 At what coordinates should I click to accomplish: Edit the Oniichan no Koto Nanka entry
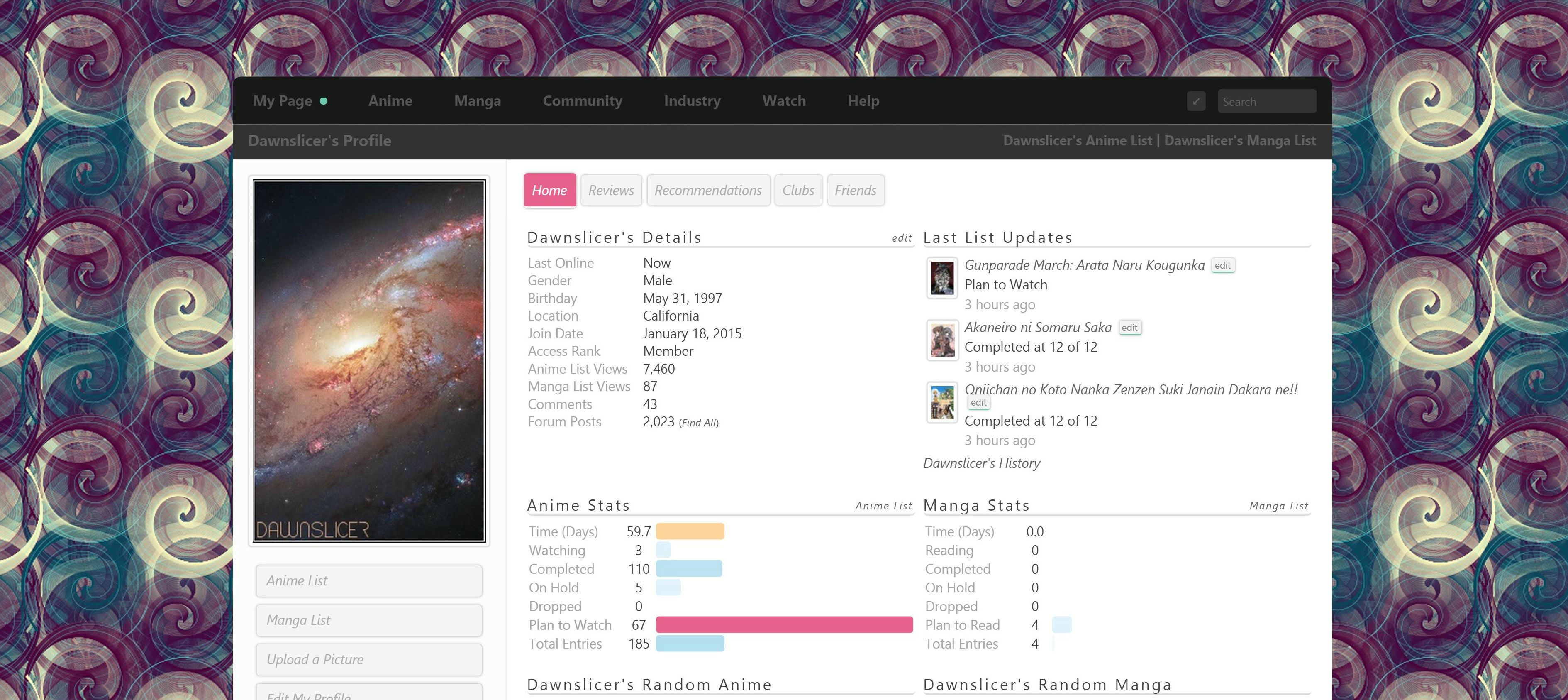click(x=978, y=403)
